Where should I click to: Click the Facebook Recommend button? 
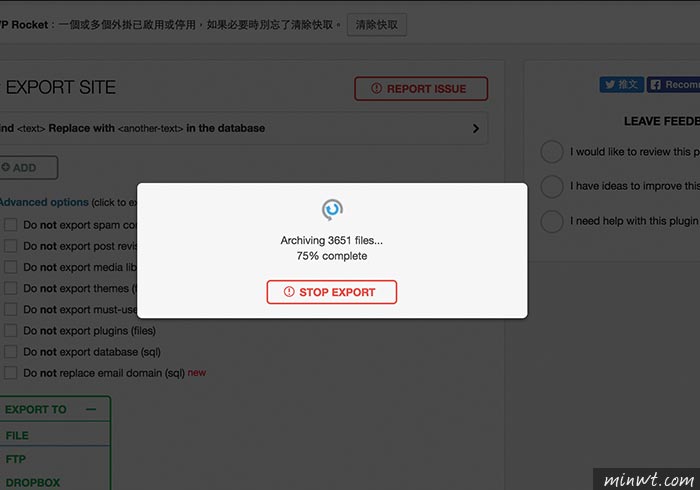[673, 84]
